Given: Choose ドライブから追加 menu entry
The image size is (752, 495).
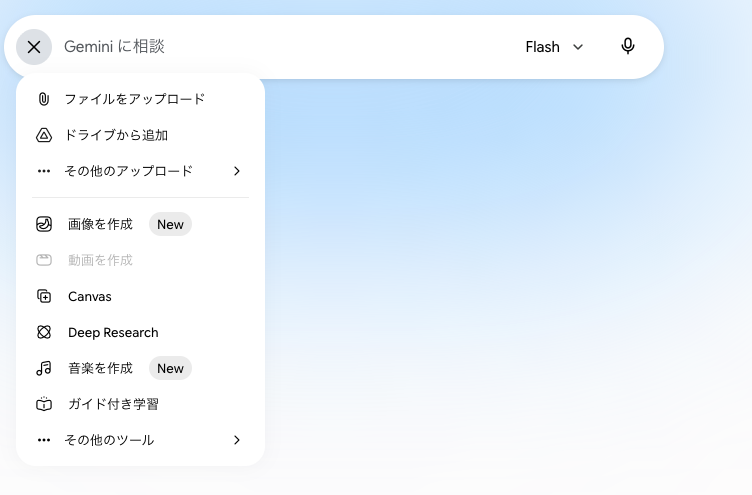Looking at the screenshot, I should point(141,135).
